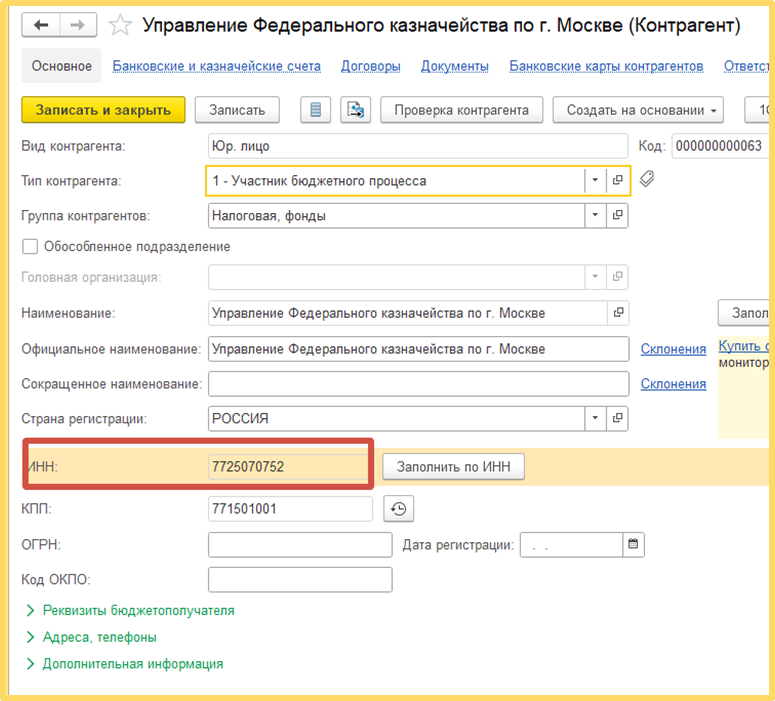Show КПП history with clock icon
The image size is (775, 701).
point(398,509)
